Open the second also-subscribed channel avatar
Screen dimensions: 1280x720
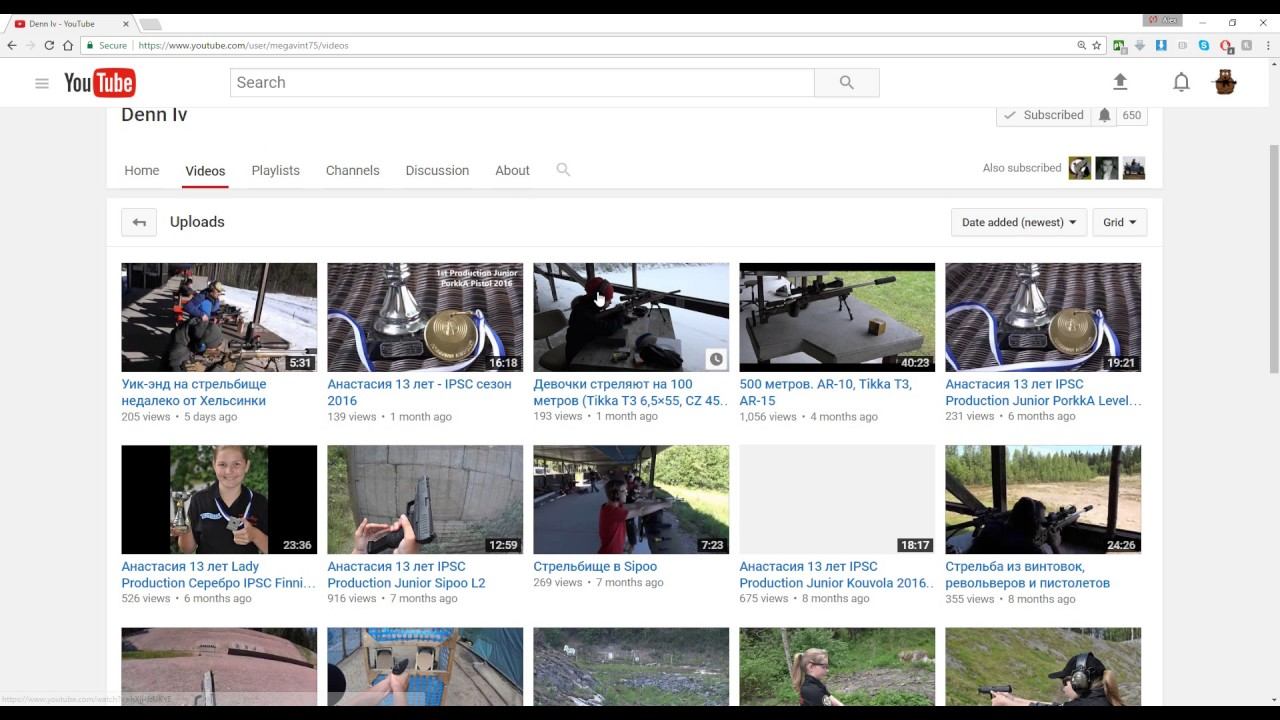point(1107,168)
